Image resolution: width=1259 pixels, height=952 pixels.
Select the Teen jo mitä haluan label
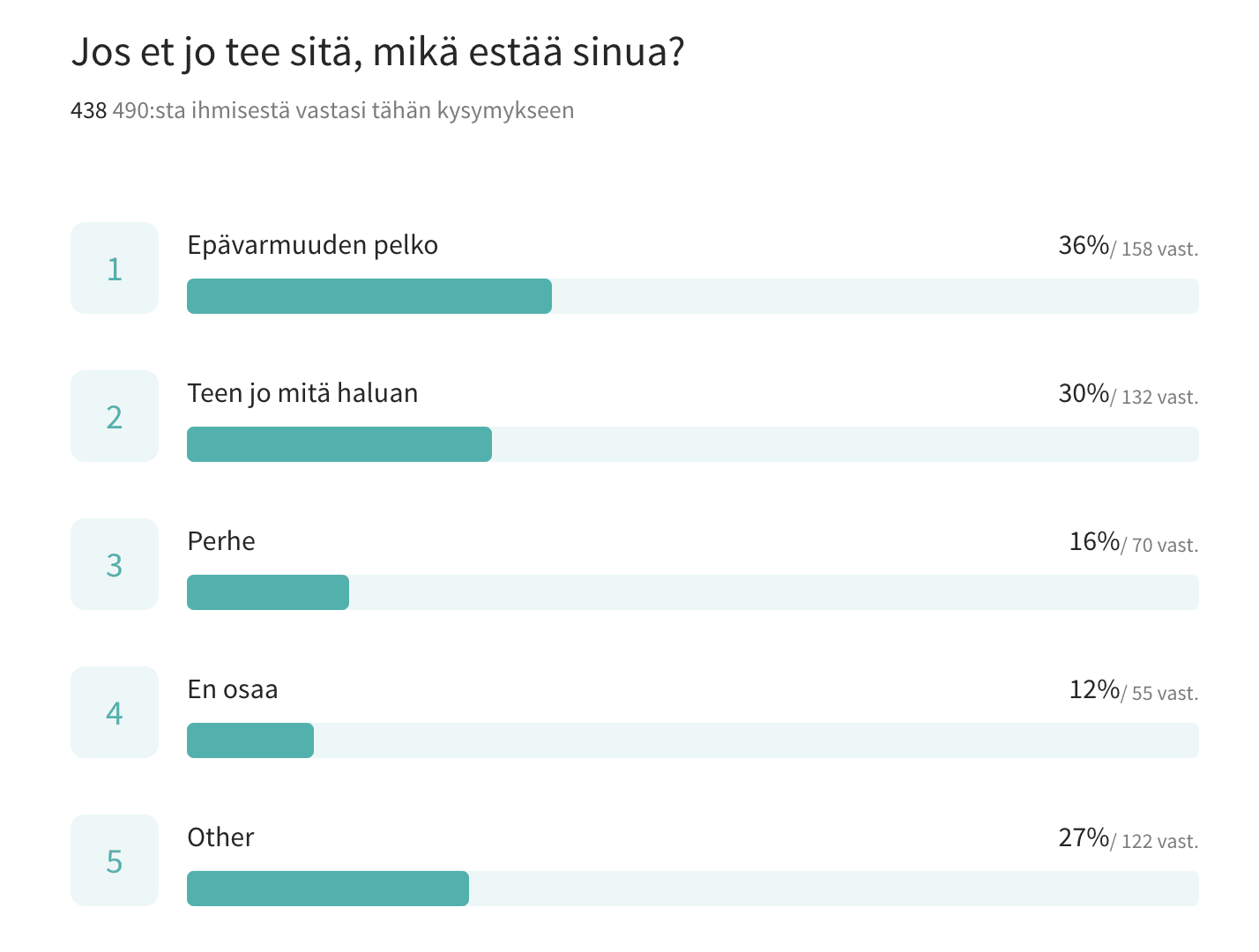(302, 394)
